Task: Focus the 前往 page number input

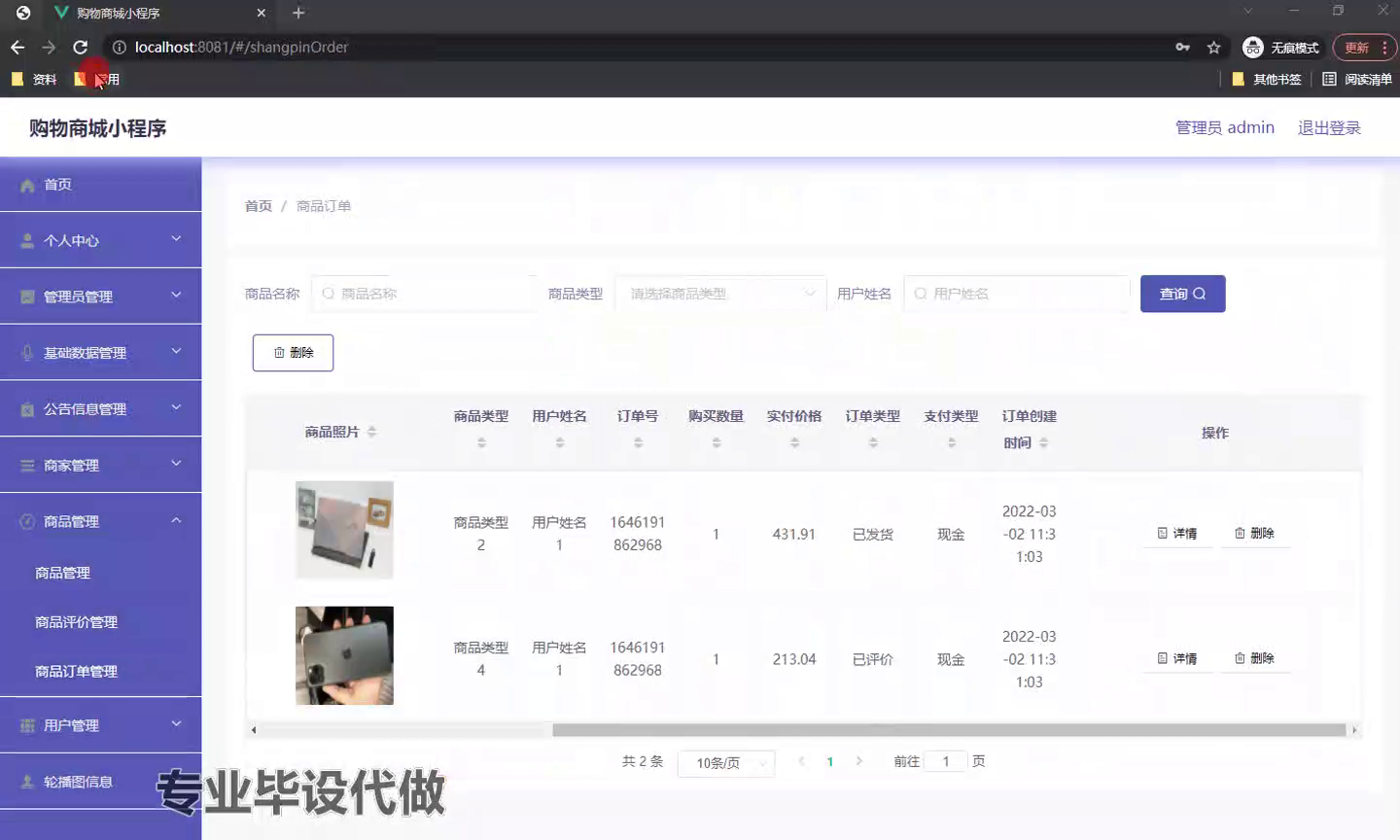Action: tap(946, 761)
